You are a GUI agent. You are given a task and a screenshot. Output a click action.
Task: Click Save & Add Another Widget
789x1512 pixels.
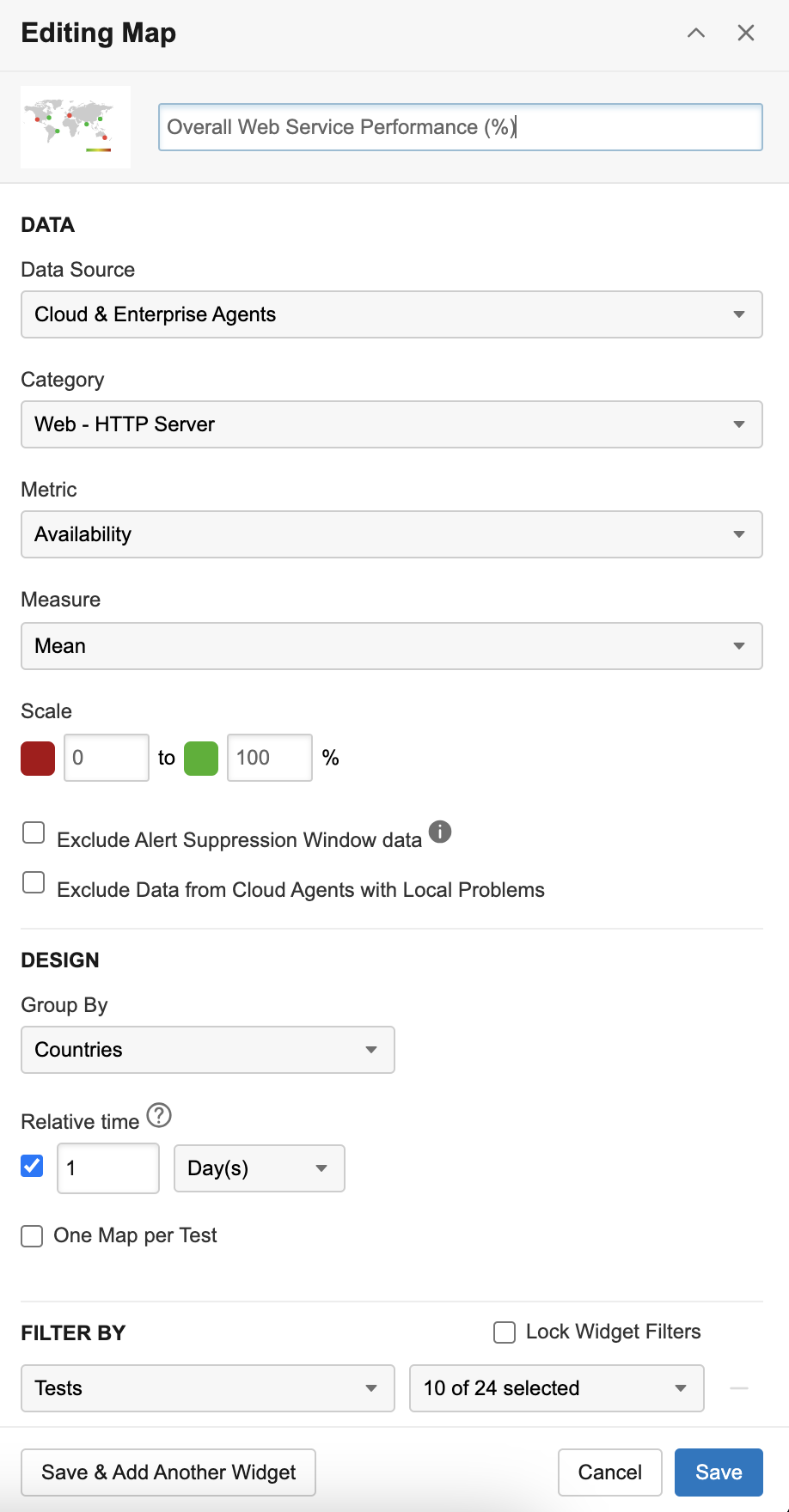coord(168,1472)
